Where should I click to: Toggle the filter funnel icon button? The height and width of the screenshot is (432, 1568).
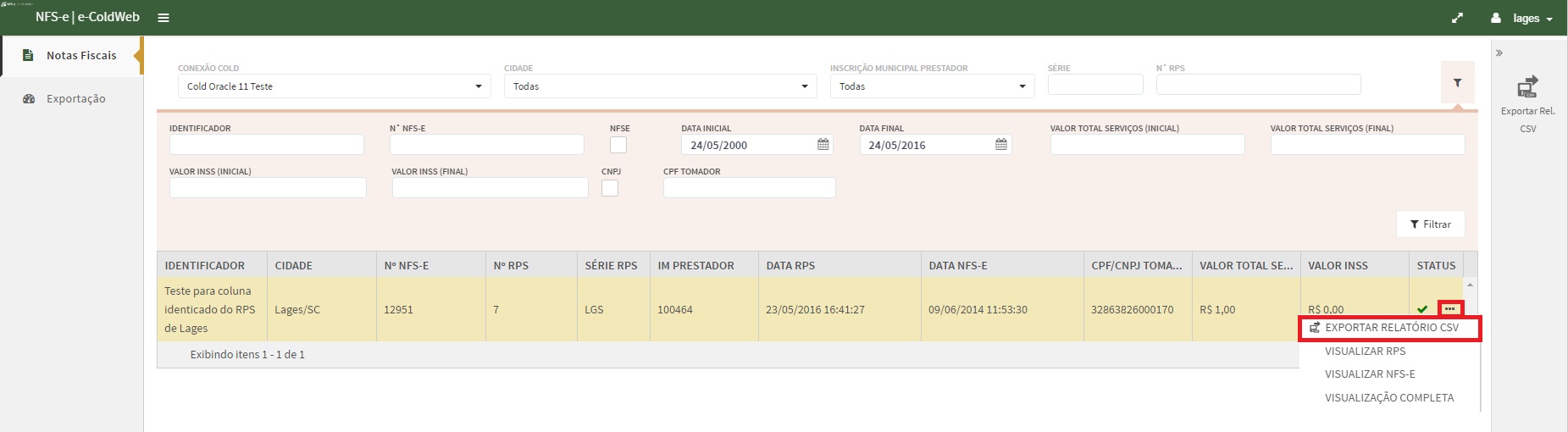coord(1457,83)
